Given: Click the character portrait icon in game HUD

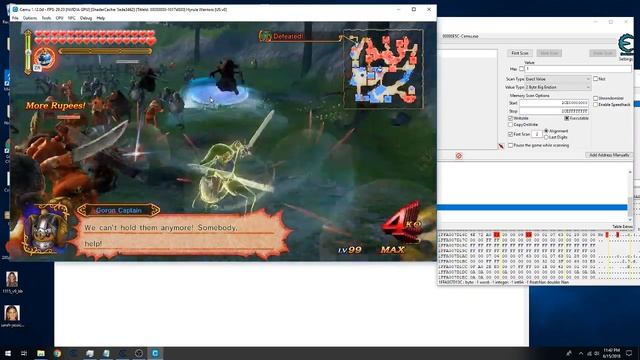Looking at the screenshot, I should click(44, 59).
